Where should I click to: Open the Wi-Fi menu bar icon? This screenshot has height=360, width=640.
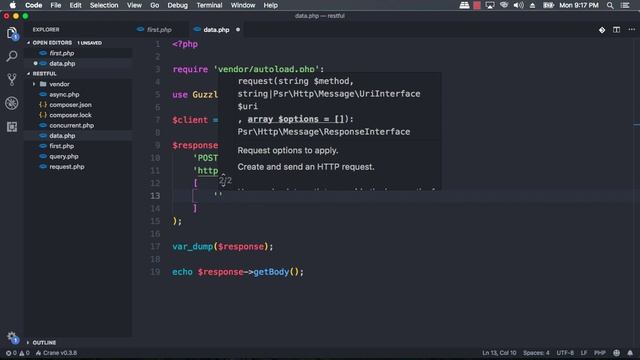pyautogui.click(x=504, y=5)
